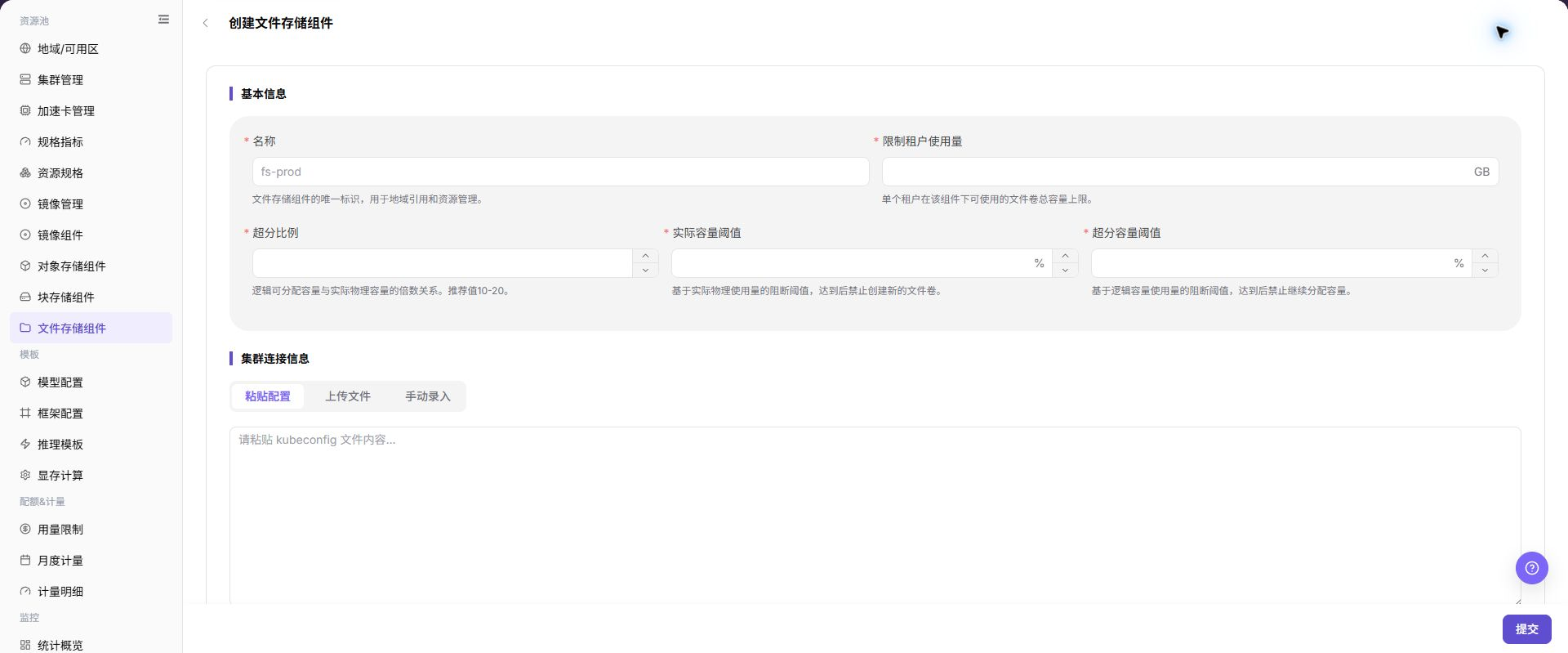1568x653 pixels.
Task: Navigate to 块存储组件
Action: (x=91, y=297)
